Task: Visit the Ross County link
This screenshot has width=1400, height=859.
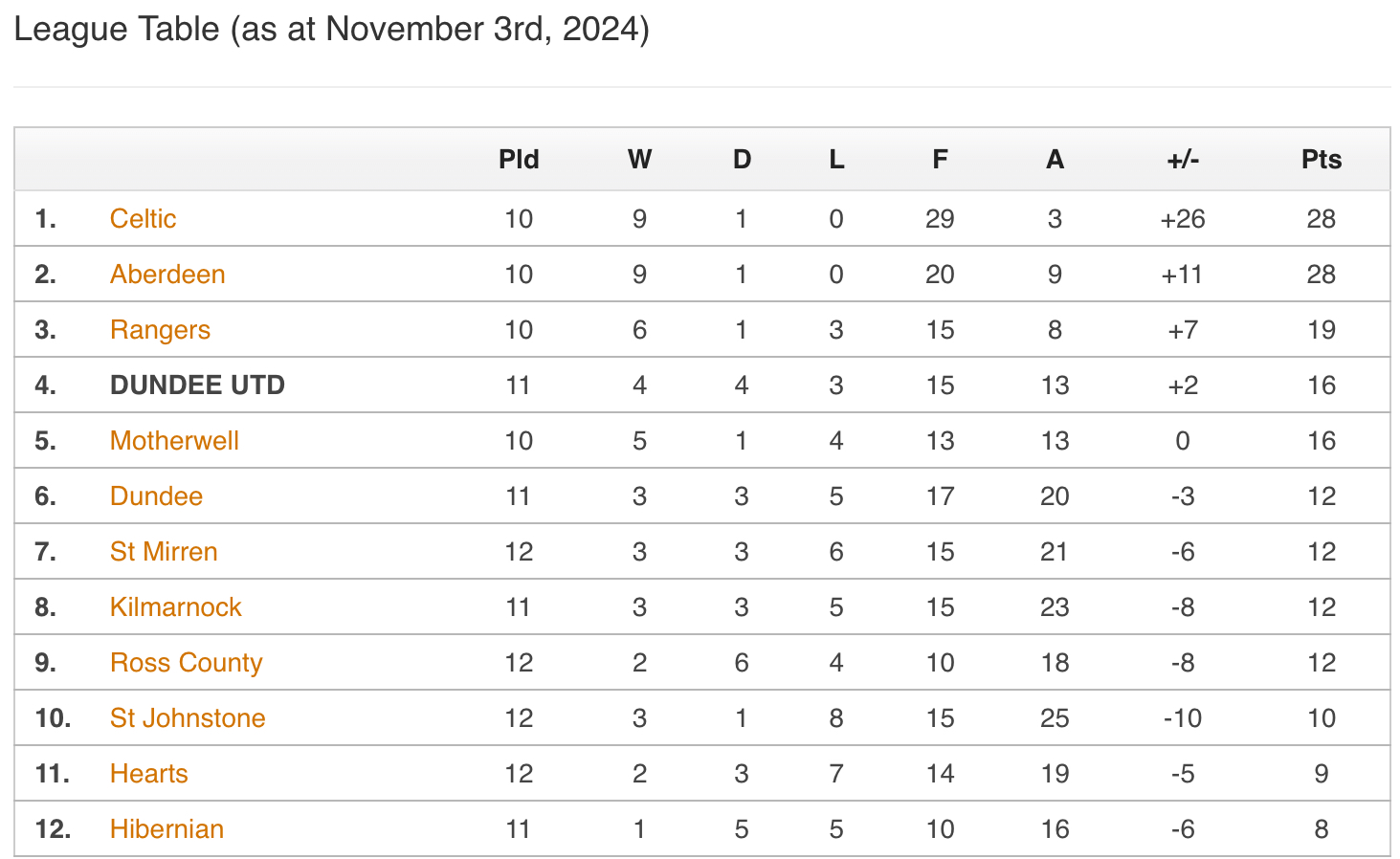Action: coord(186,663)
